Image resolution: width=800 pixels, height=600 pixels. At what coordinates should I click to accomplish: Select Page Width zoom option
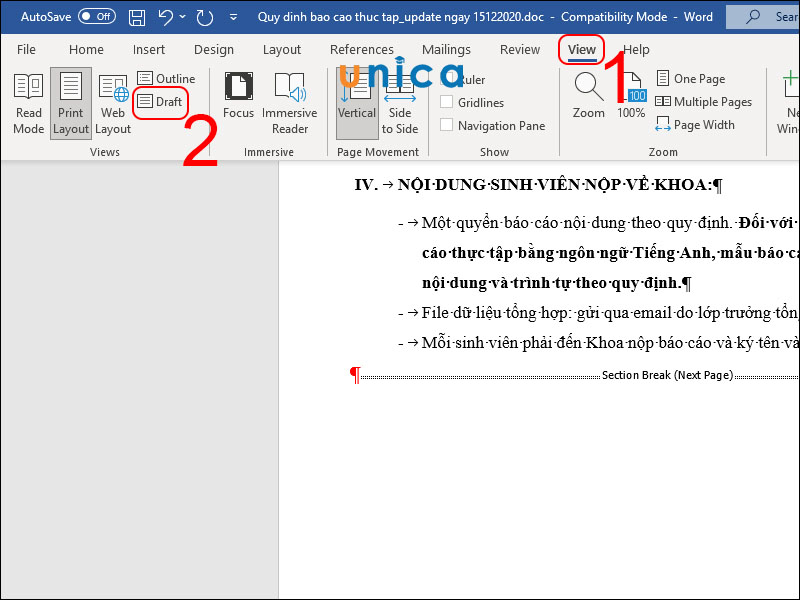tap(695, 125)
